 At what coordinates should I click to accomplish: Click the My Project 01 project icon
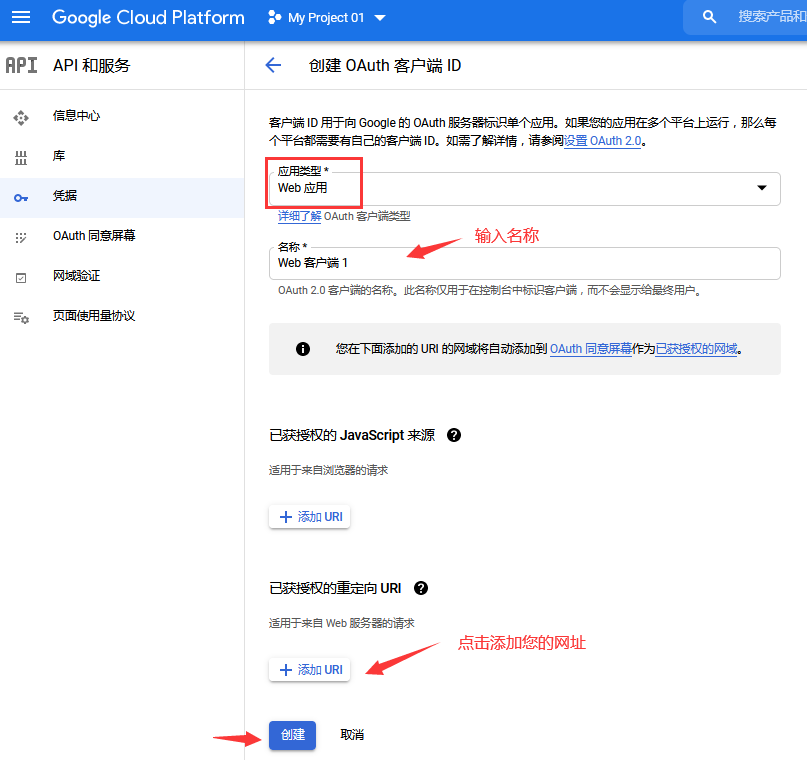pos(274,17)
